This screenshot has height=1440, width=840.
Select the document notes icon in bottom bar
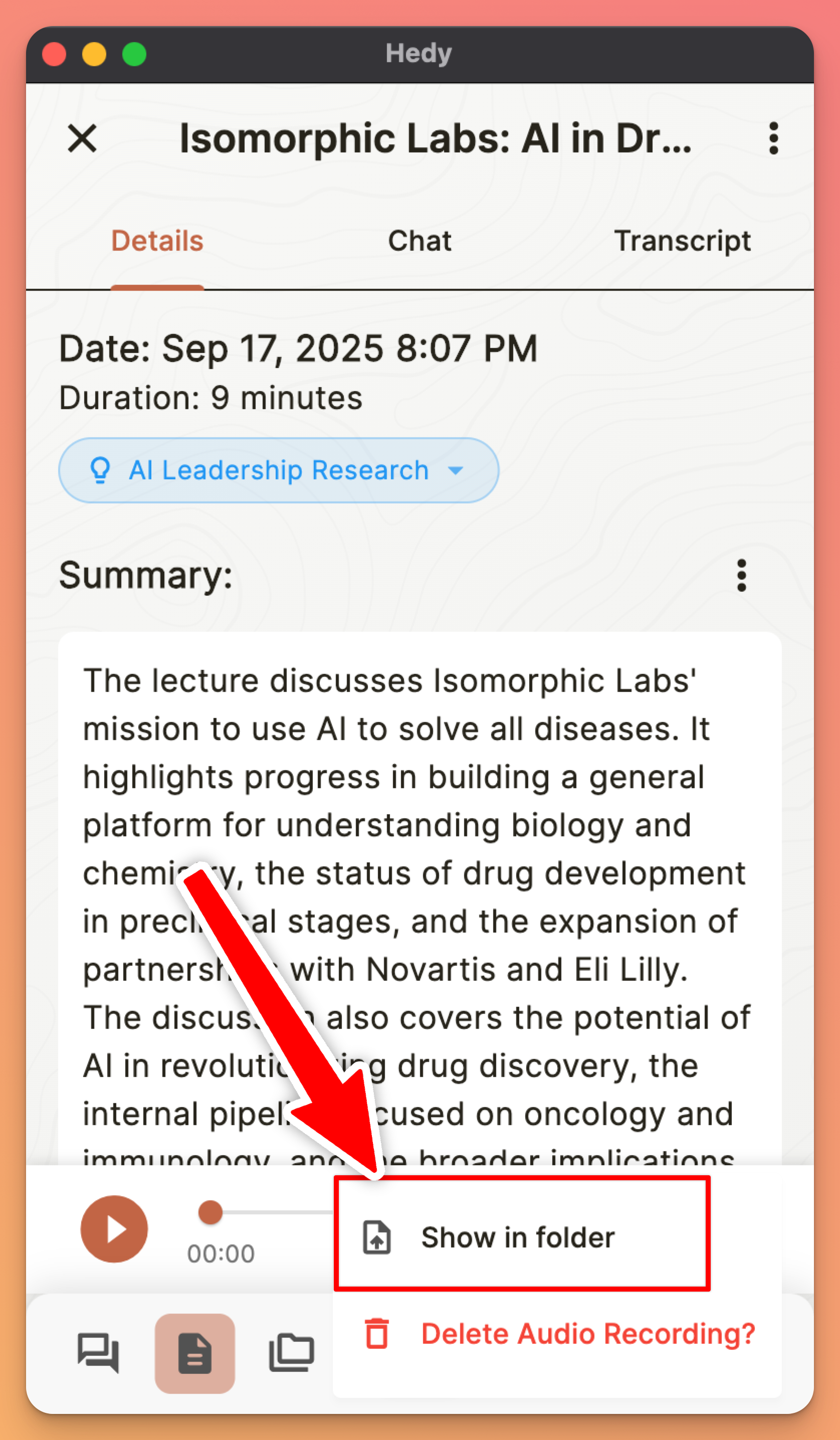(x=195, y=1353)
